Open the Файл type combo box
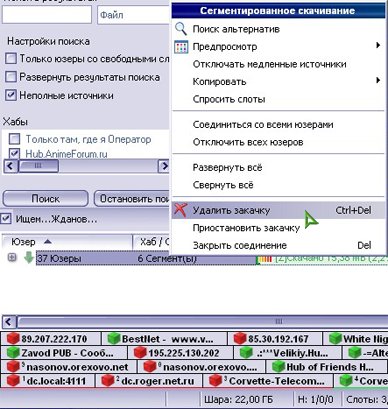388x409 pixels. click(x=134, y=15)
